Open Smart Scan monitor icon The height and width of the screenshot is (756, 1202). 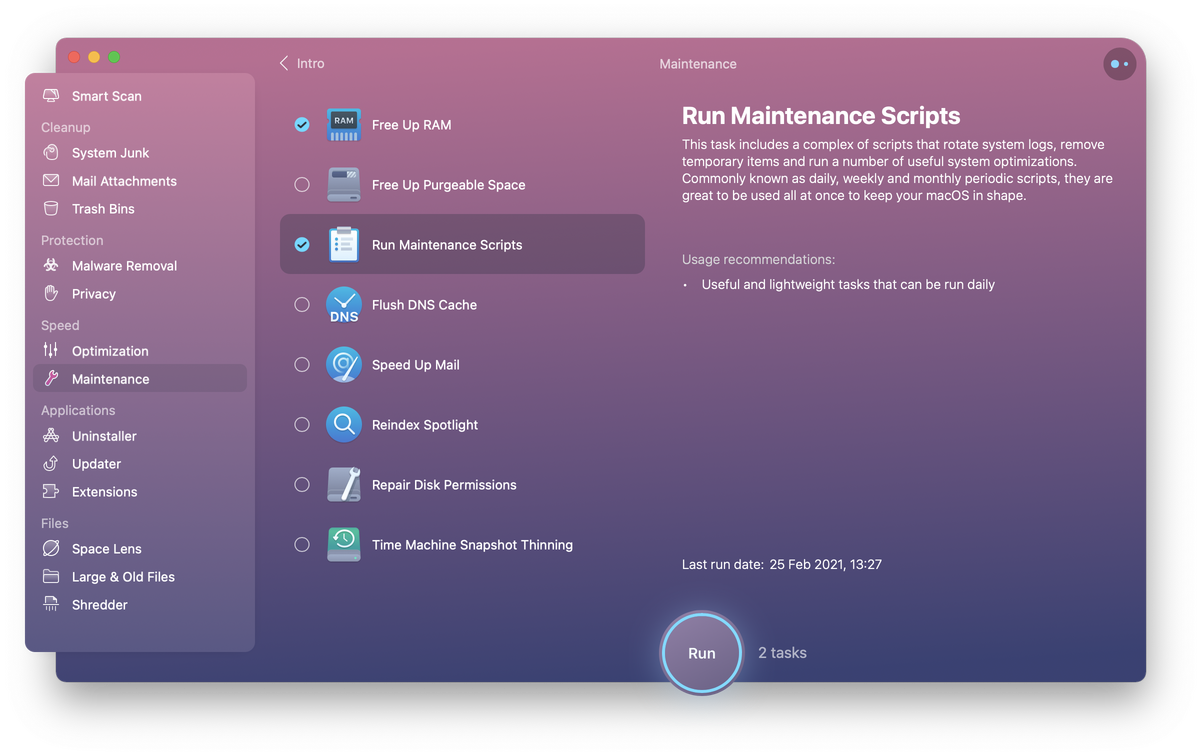[x=51, y=96]
